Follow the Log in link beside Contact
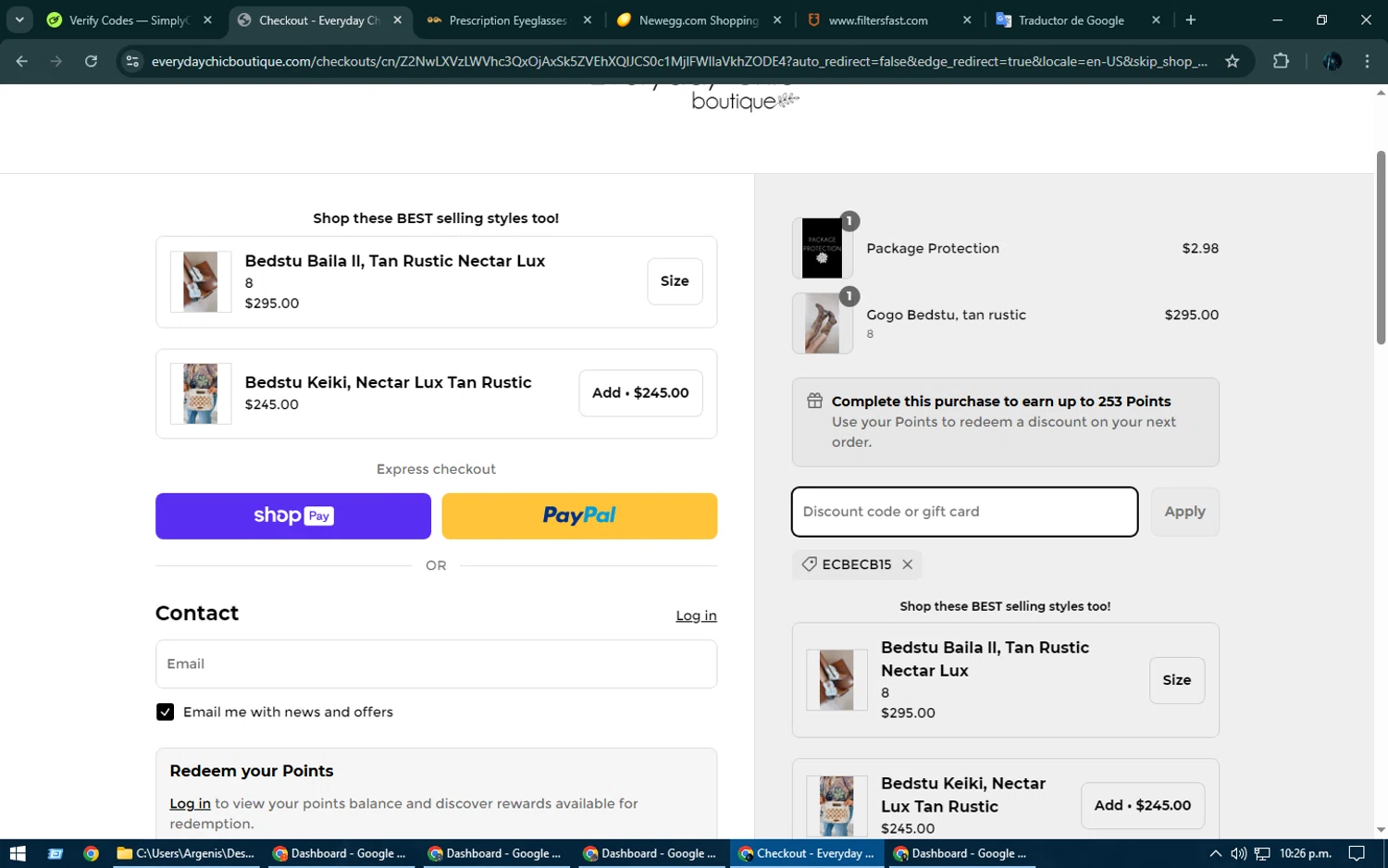The height and width of the screenshot is (868, 1388). [x=696, y=616]
